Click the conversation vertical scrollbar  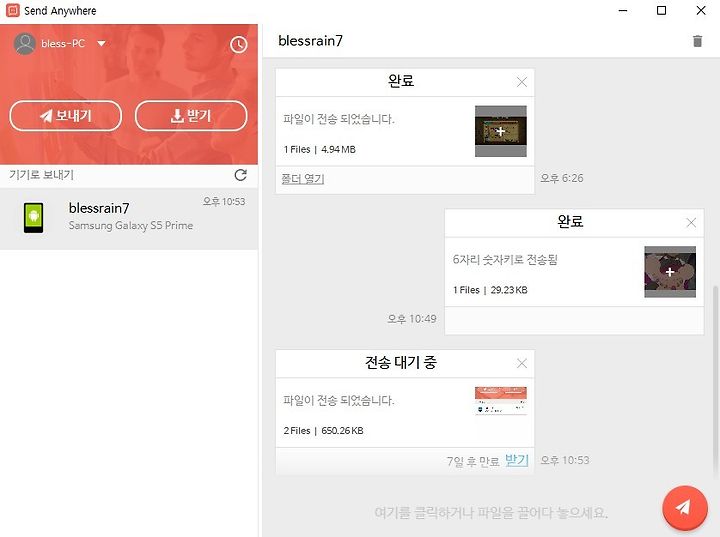(714, 381)
